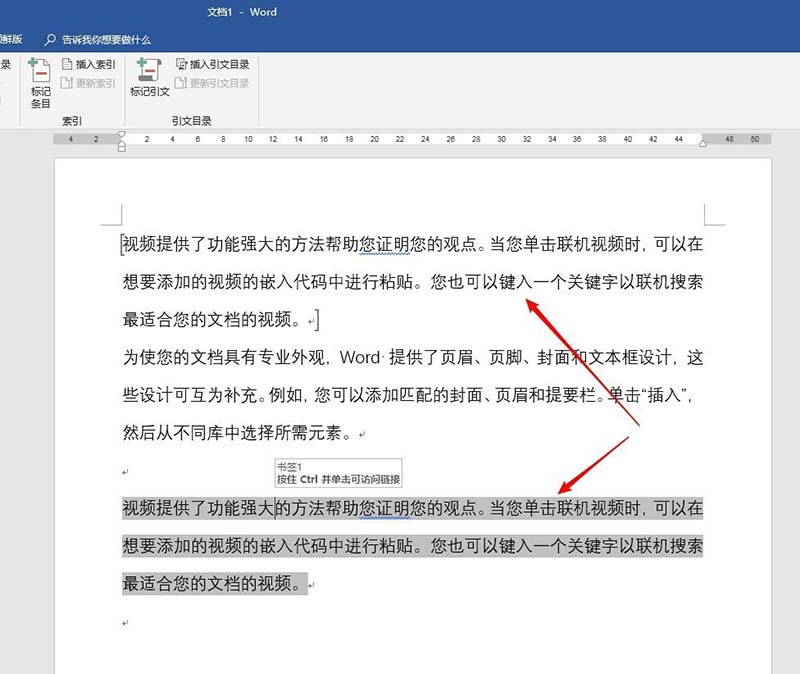Click the 告诉我你想要做什么 search field
This screenshot has width=800, height=674.
pos(106,39)
